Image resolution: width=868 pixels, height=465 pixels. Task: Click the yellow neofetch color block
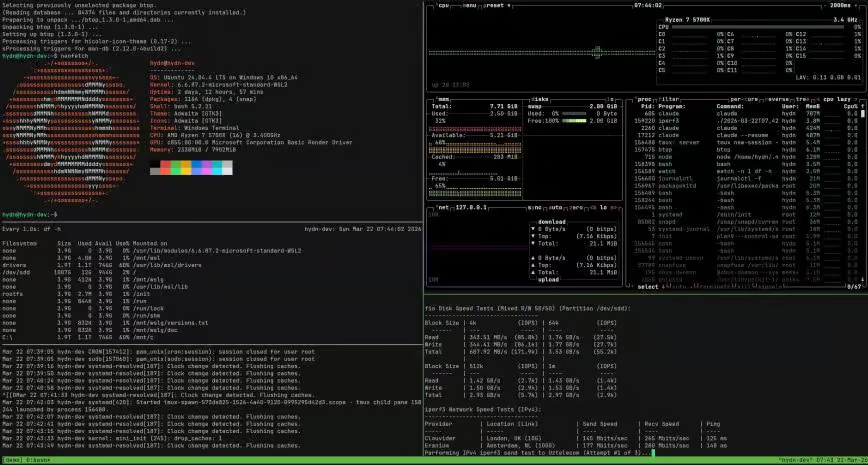(186, 168)
